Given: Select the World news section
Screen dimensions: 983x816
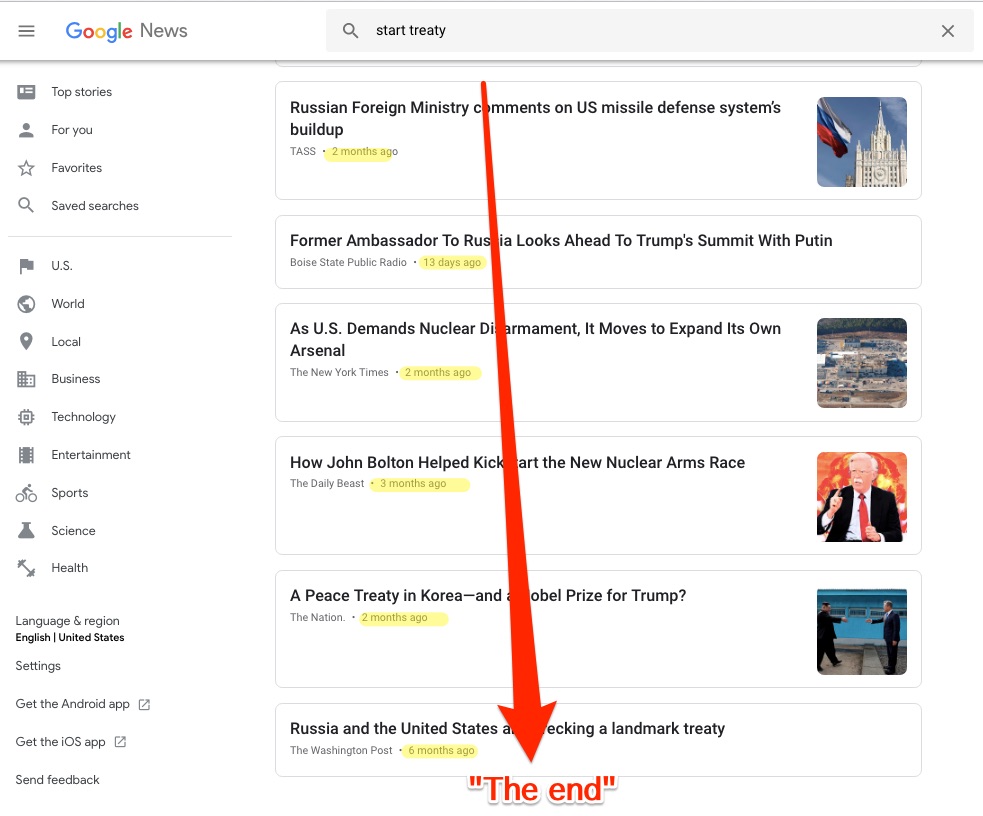Looking at the screenshot, I should [x=68, y=304].
